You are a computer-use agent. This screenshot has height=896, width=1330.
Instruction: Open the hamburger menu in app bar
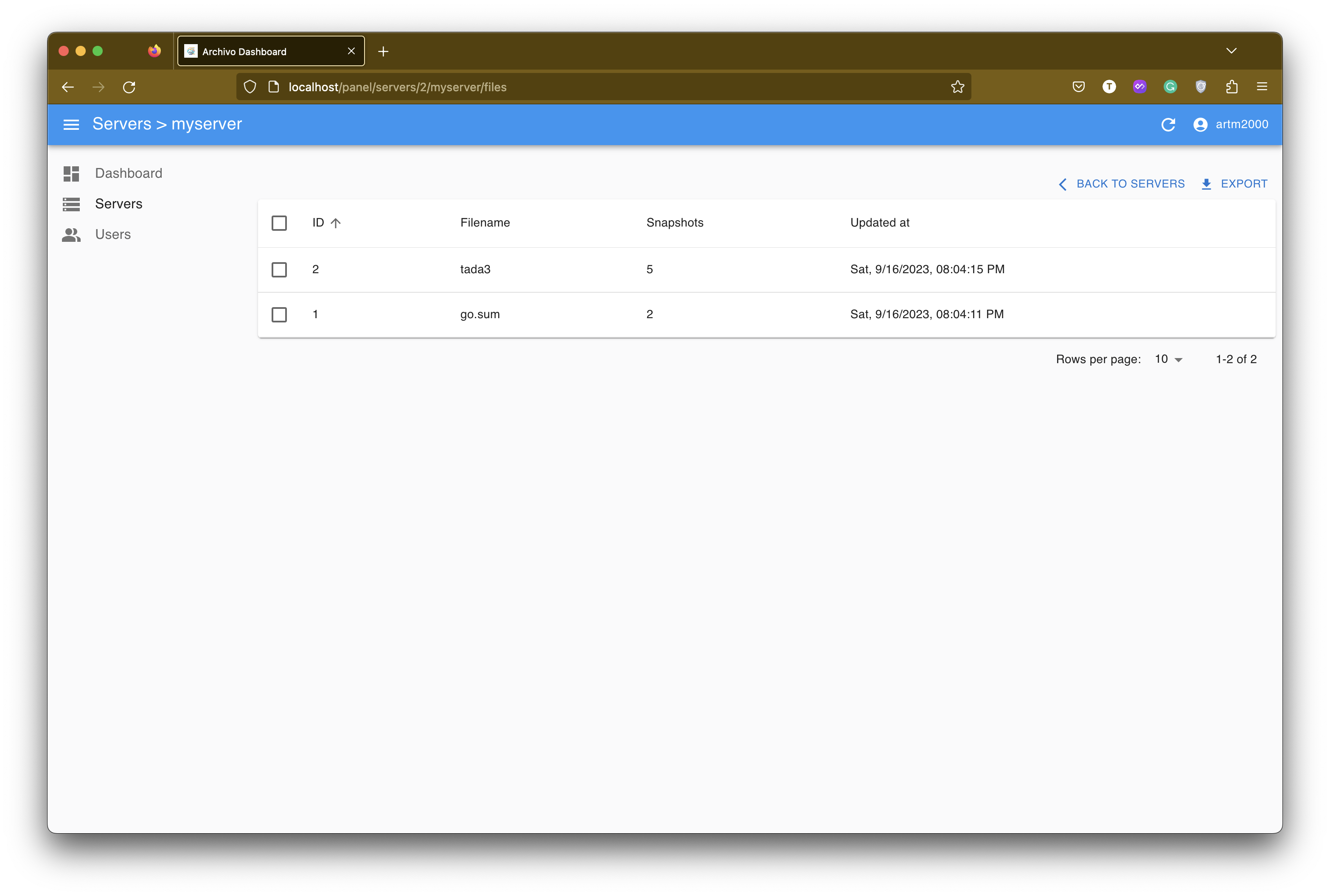click(71, 125)
